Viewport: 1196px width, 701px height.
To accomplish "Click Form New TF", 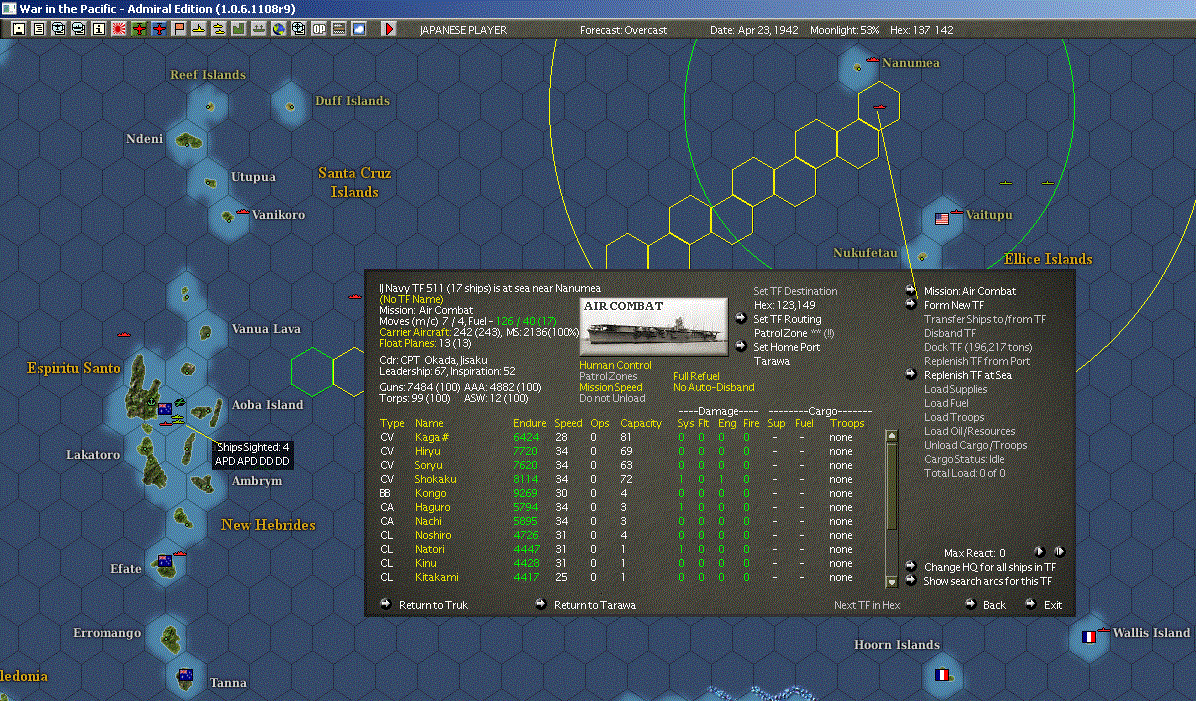I will coord(953,305).
